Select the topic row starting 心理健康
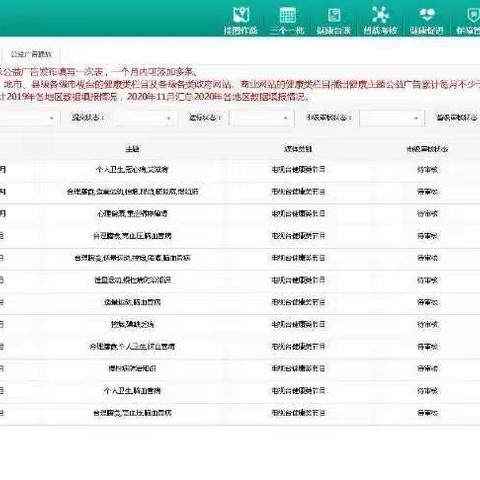The width and height of the screenshot is (480, 480). point(132,214)
